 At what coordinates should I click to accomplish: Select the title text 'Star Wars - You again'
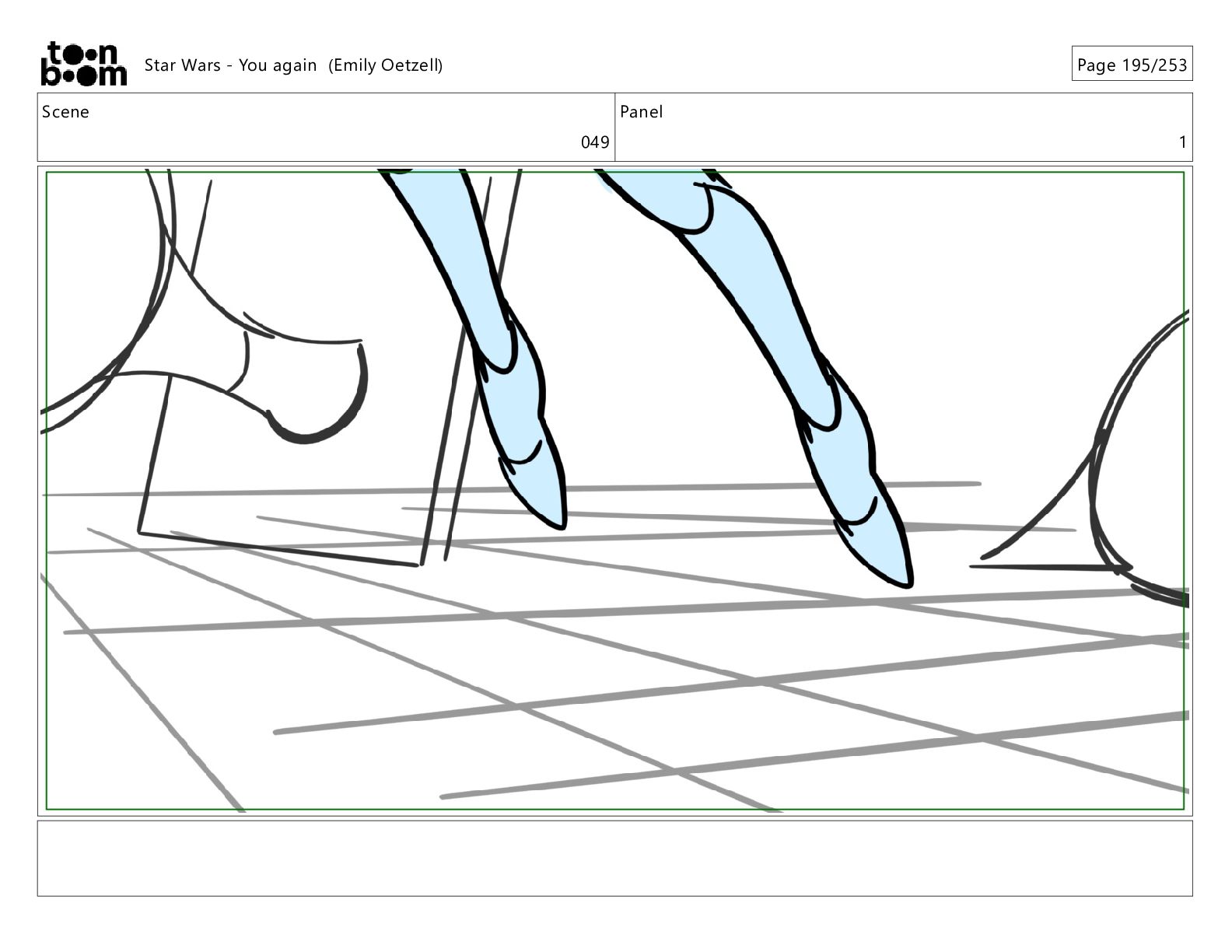pos(230,65)
